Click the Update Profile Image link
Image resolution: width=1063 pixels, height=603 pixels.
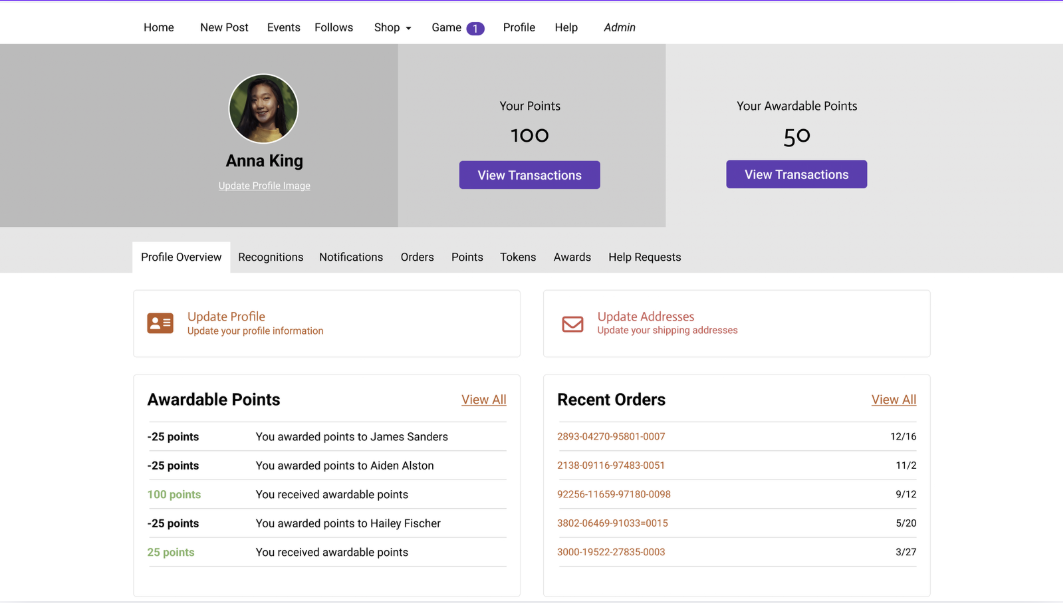pyautogui.click(x=263, y=185)
